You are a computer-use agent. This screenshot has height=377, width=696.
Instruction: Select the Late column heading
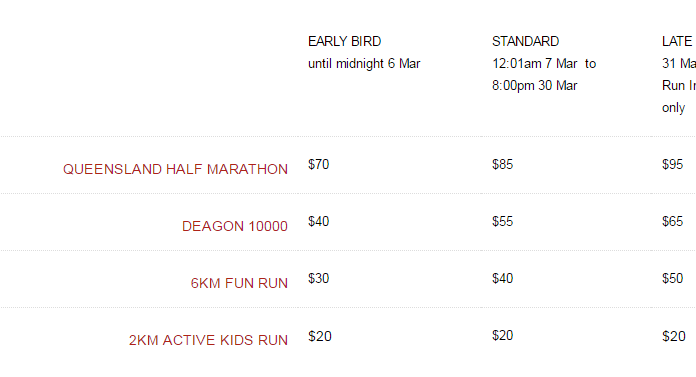pyautogui.click(x=677, y=41)
